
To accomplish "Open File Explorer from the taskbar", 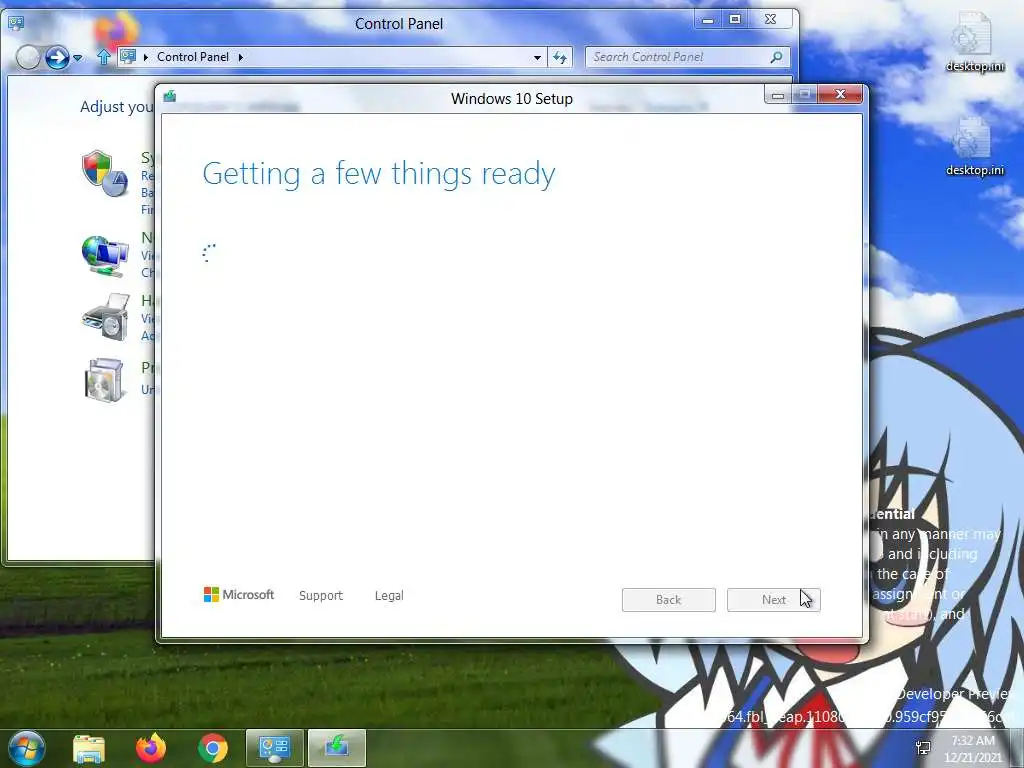I will pos(89,749).
